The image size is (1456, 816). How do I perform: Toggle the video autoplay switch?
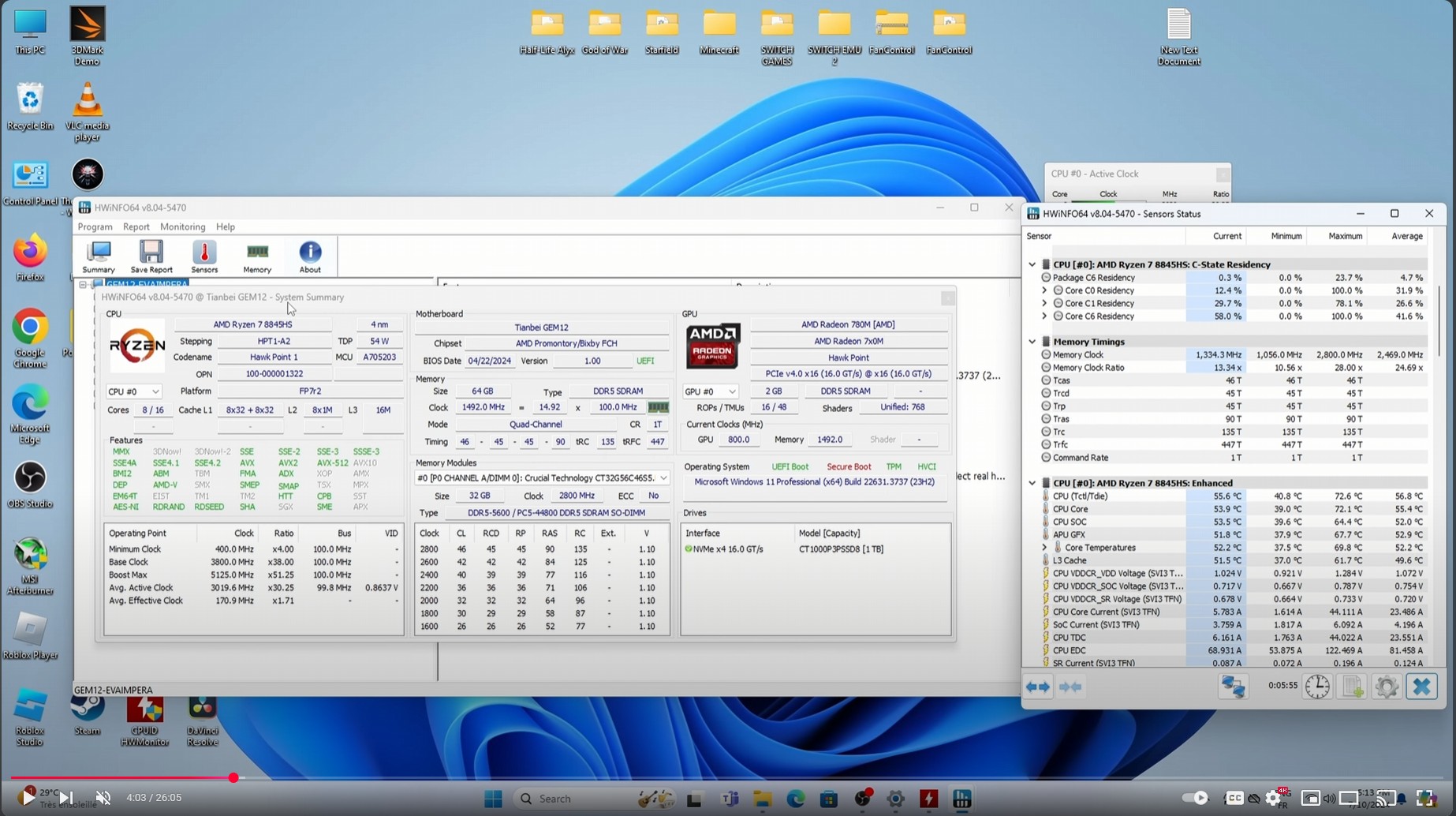(x=1195, y=798)
